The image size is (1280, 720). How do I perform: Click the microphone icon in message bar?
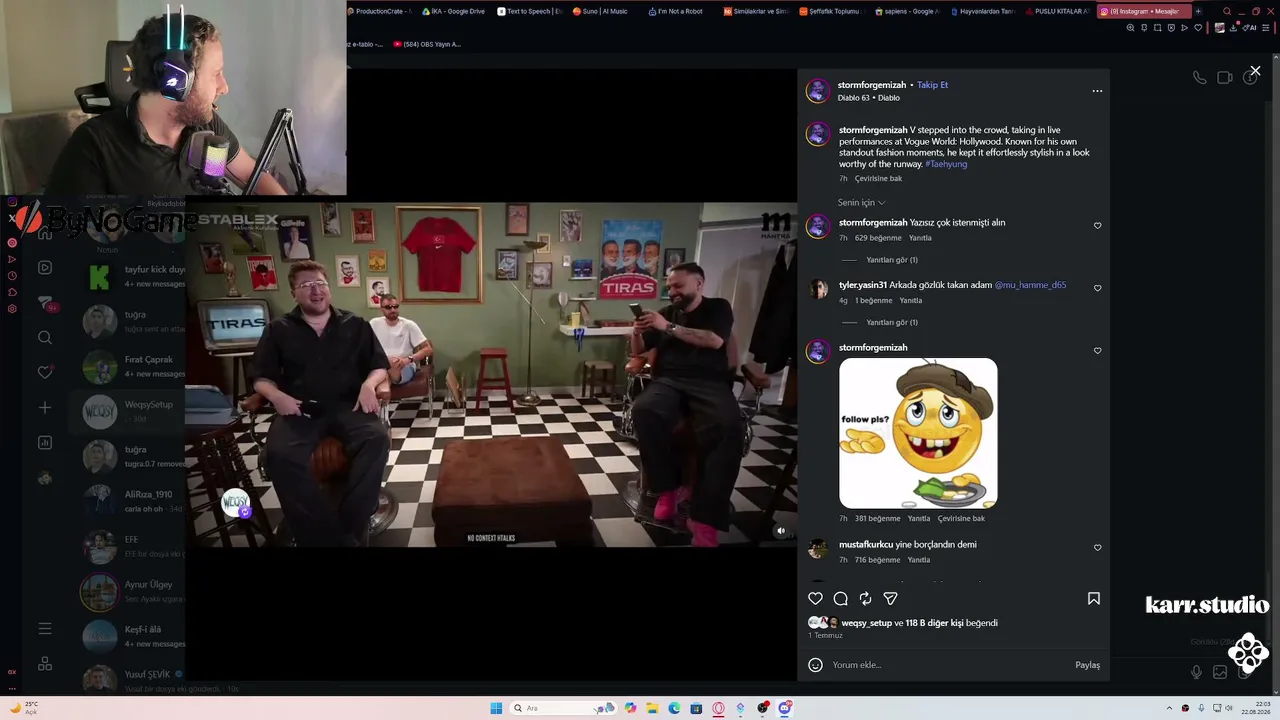pyautogui.click(x=1196, y=672)
